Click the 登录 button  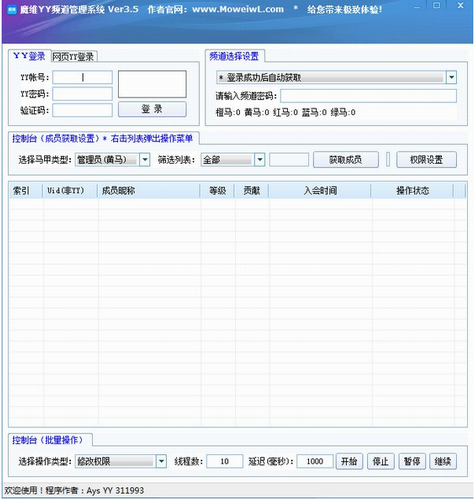(x=152, y=109)
